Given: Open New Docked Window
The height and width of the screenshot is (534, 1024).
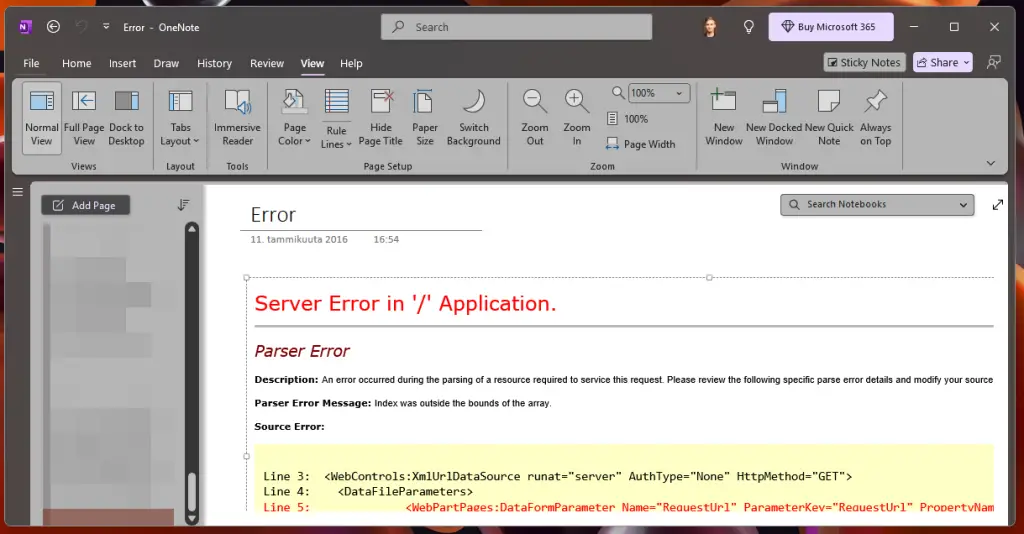Looking at the screenshot, I should tap(774, 117).
